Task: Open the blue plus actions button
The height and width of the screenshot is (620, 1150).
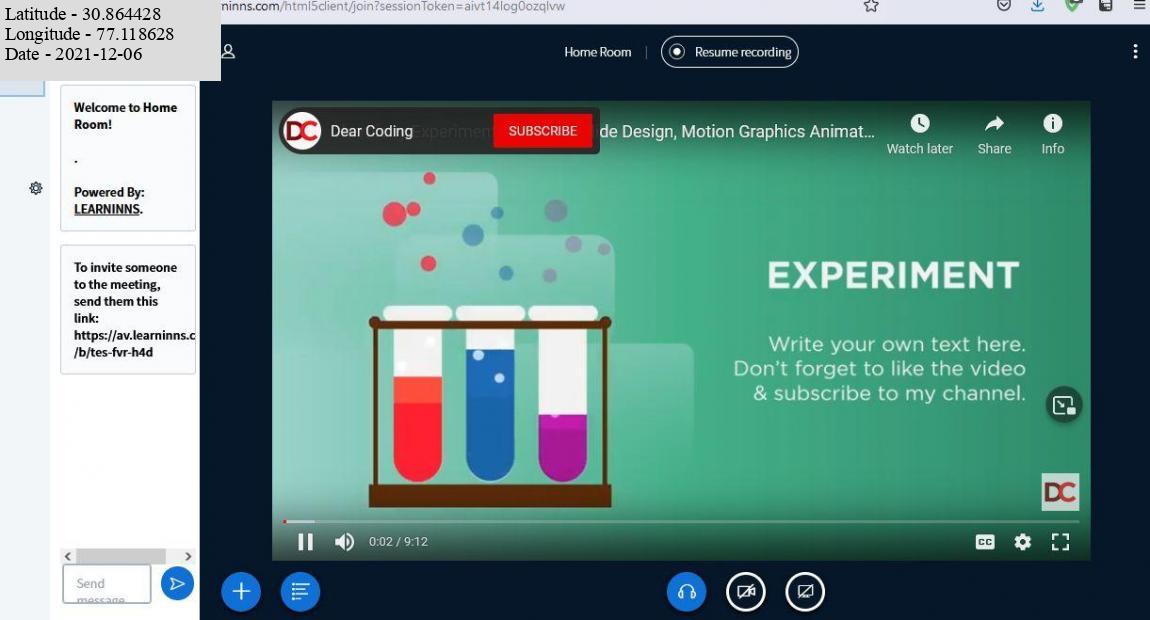Action: tap(241, 591)
